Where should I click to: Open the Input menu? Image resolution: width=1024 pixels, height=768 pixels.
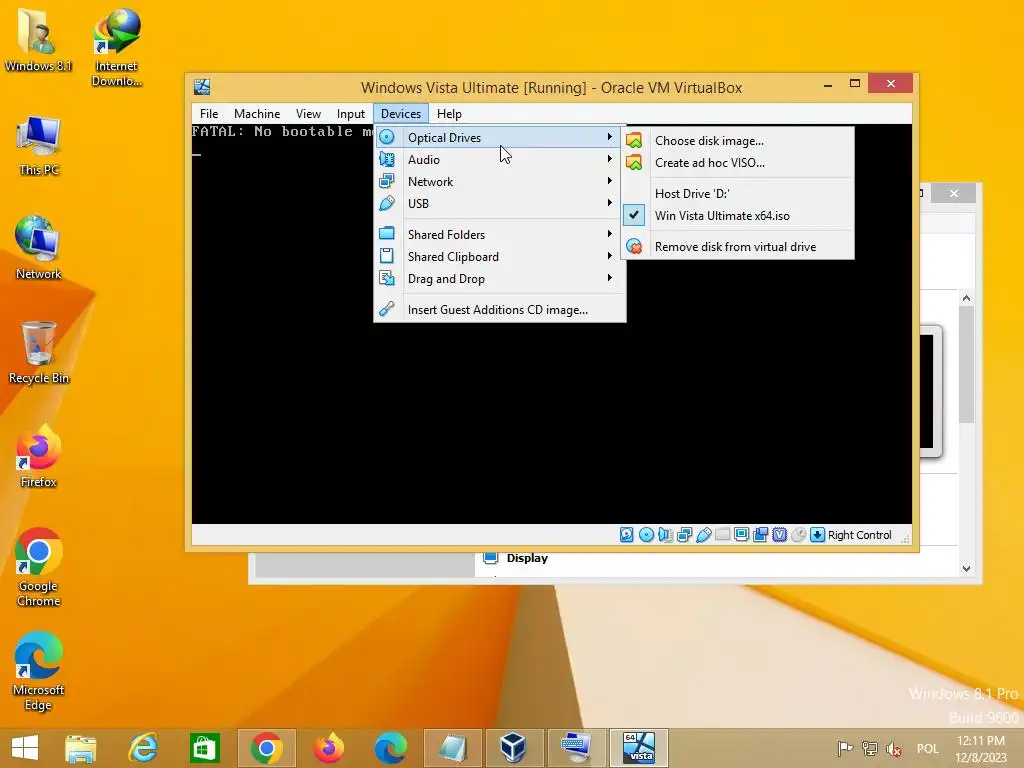(351, 114)
